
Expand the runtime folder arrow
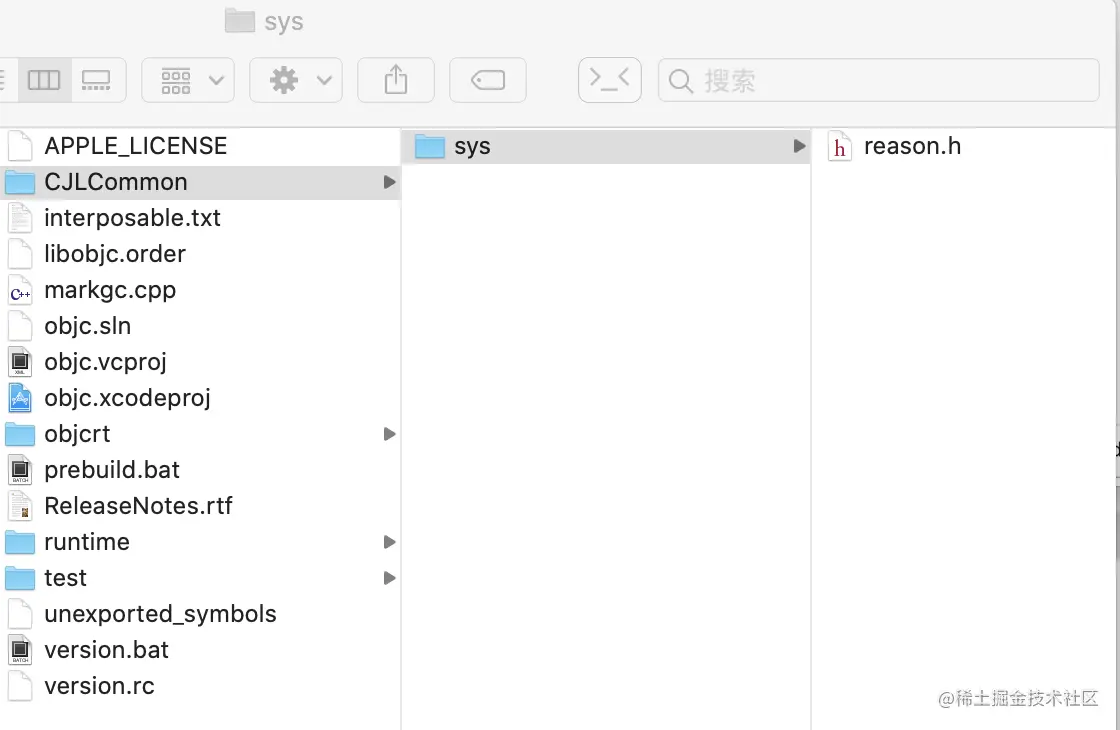tap(389, 541)
